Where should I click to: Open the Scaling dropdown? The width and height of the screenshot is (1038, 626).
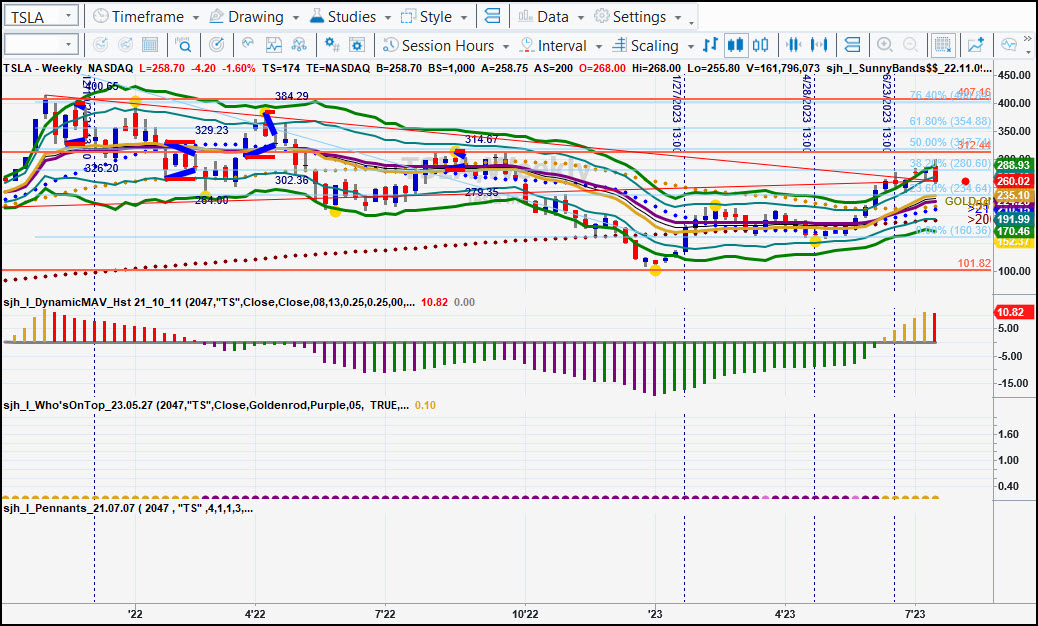653,45
